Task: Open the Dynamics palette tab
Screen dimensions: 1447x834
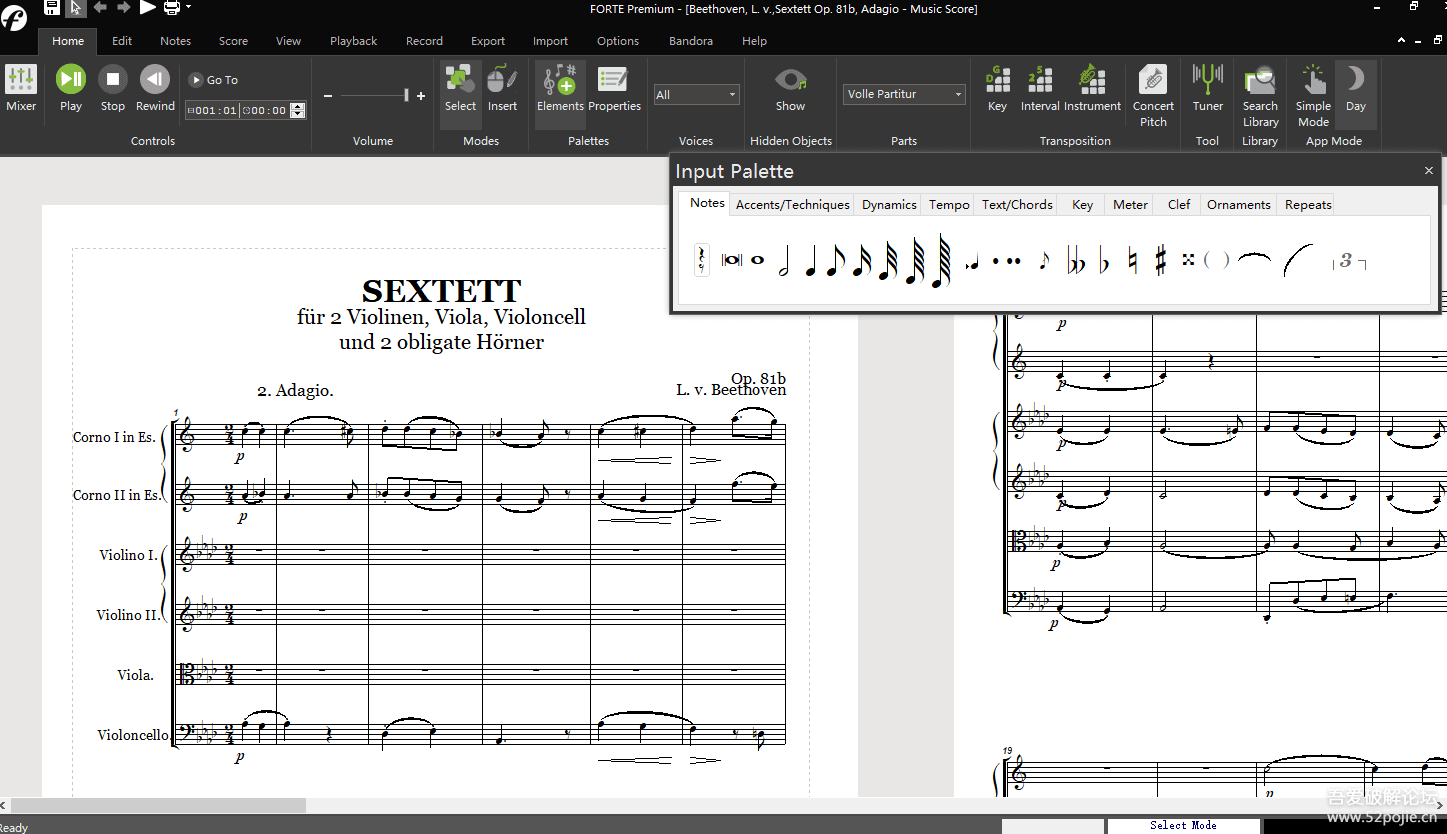Action: pyautogui.click(x=889, y=204)
